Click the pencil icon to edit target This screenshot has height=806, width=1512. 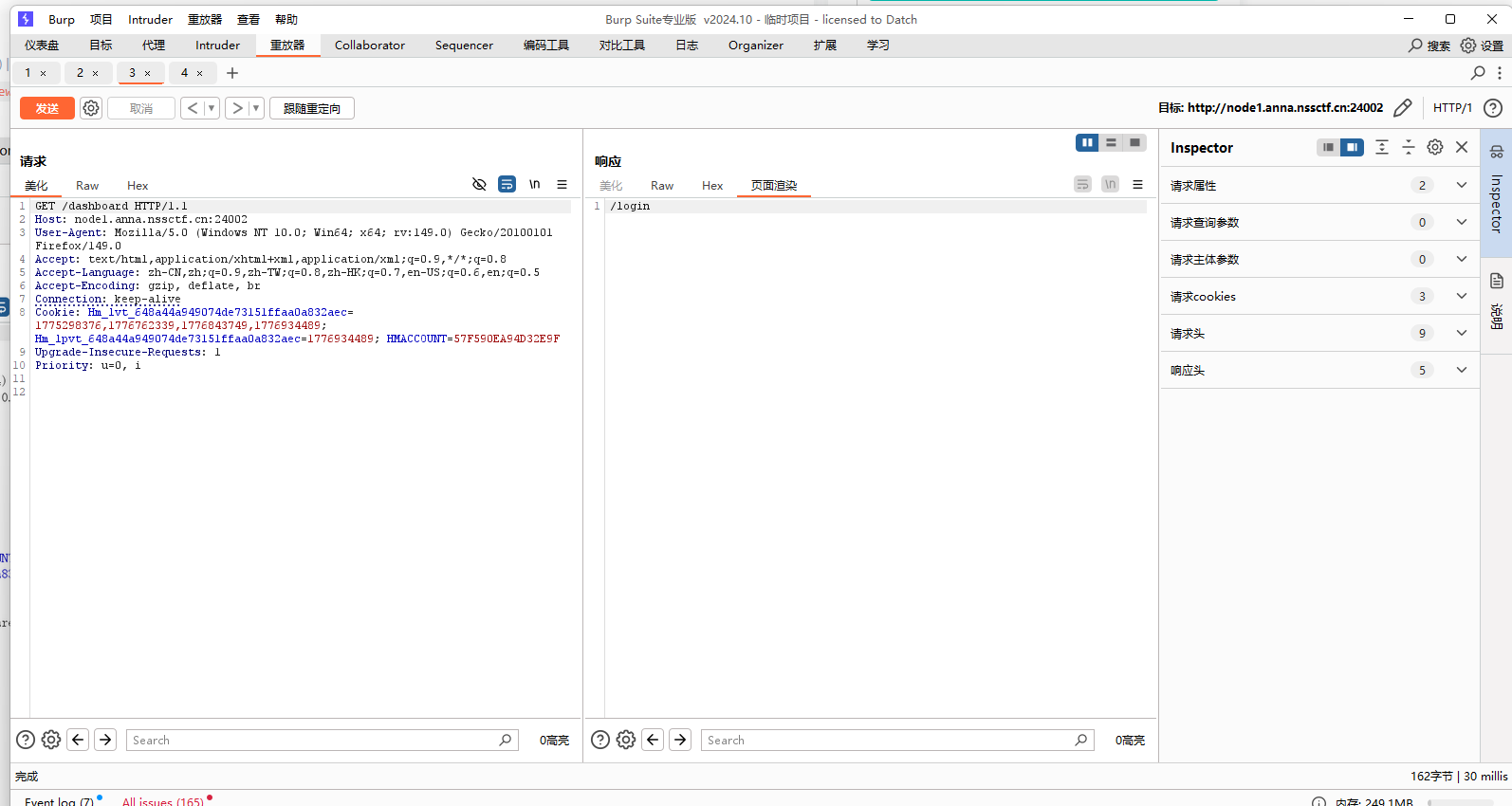point(1402,108)
